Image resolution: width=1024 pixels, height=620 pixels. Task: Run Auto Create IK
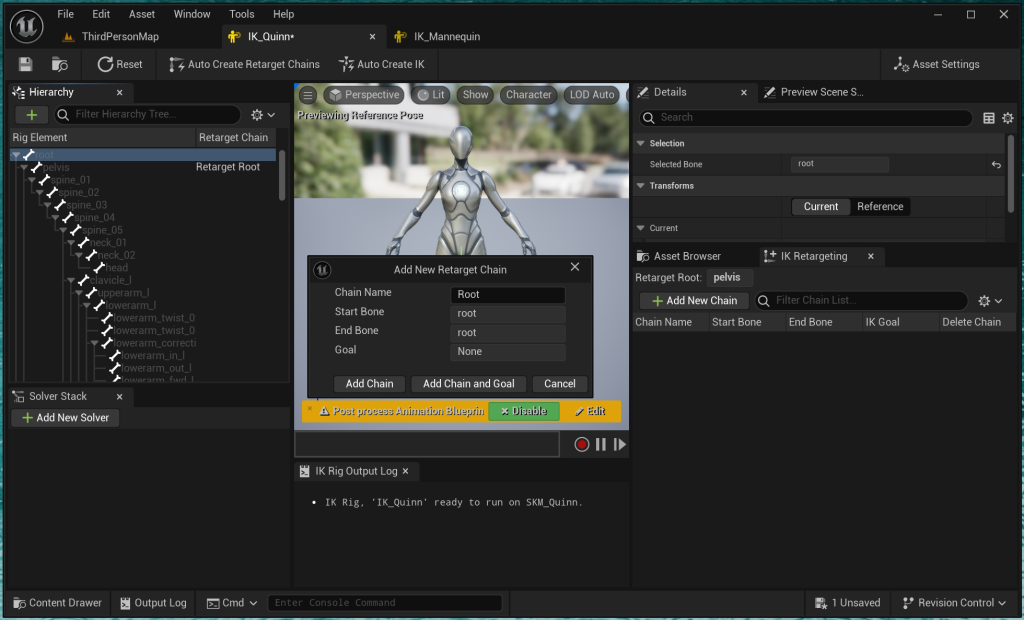pos(381,64)
